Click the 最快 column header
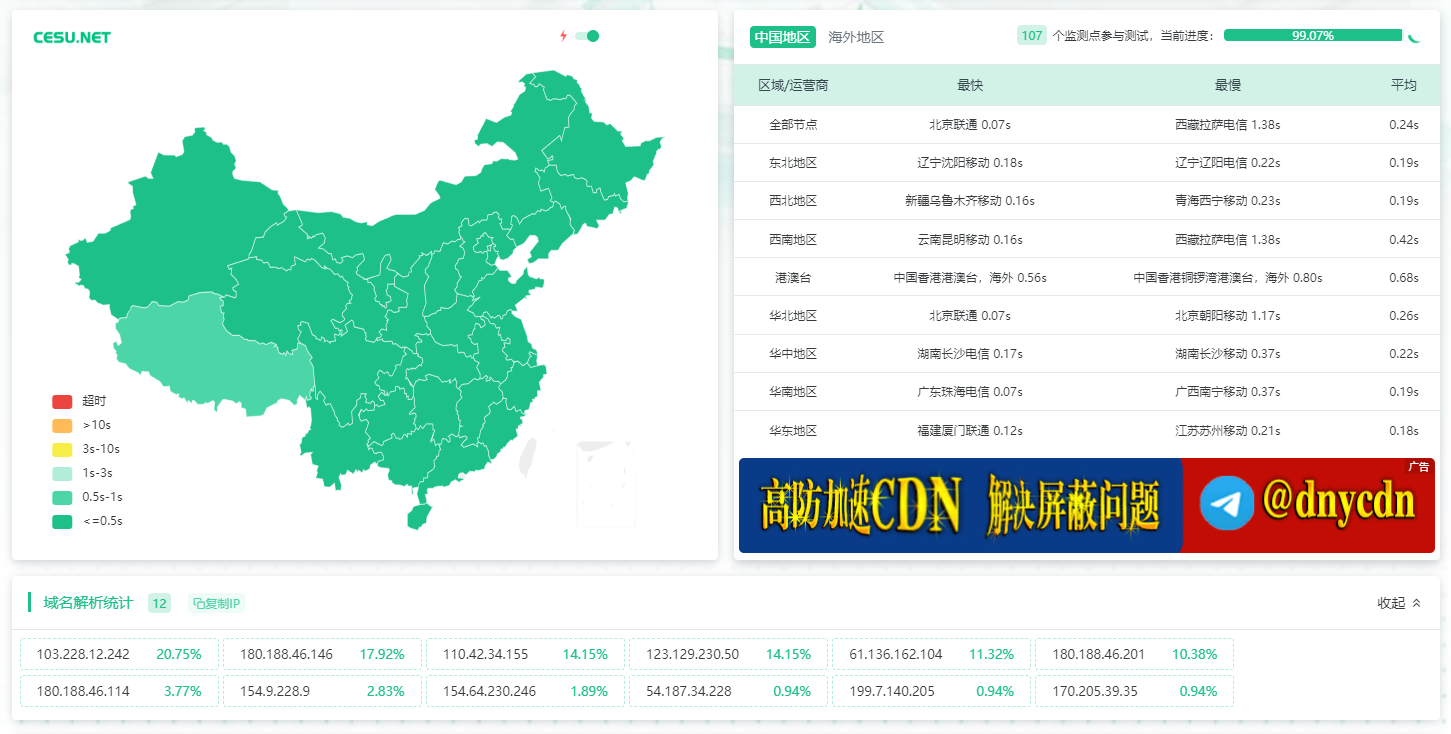The width and height of the screenshot is (1451, 734). [970, 85]
